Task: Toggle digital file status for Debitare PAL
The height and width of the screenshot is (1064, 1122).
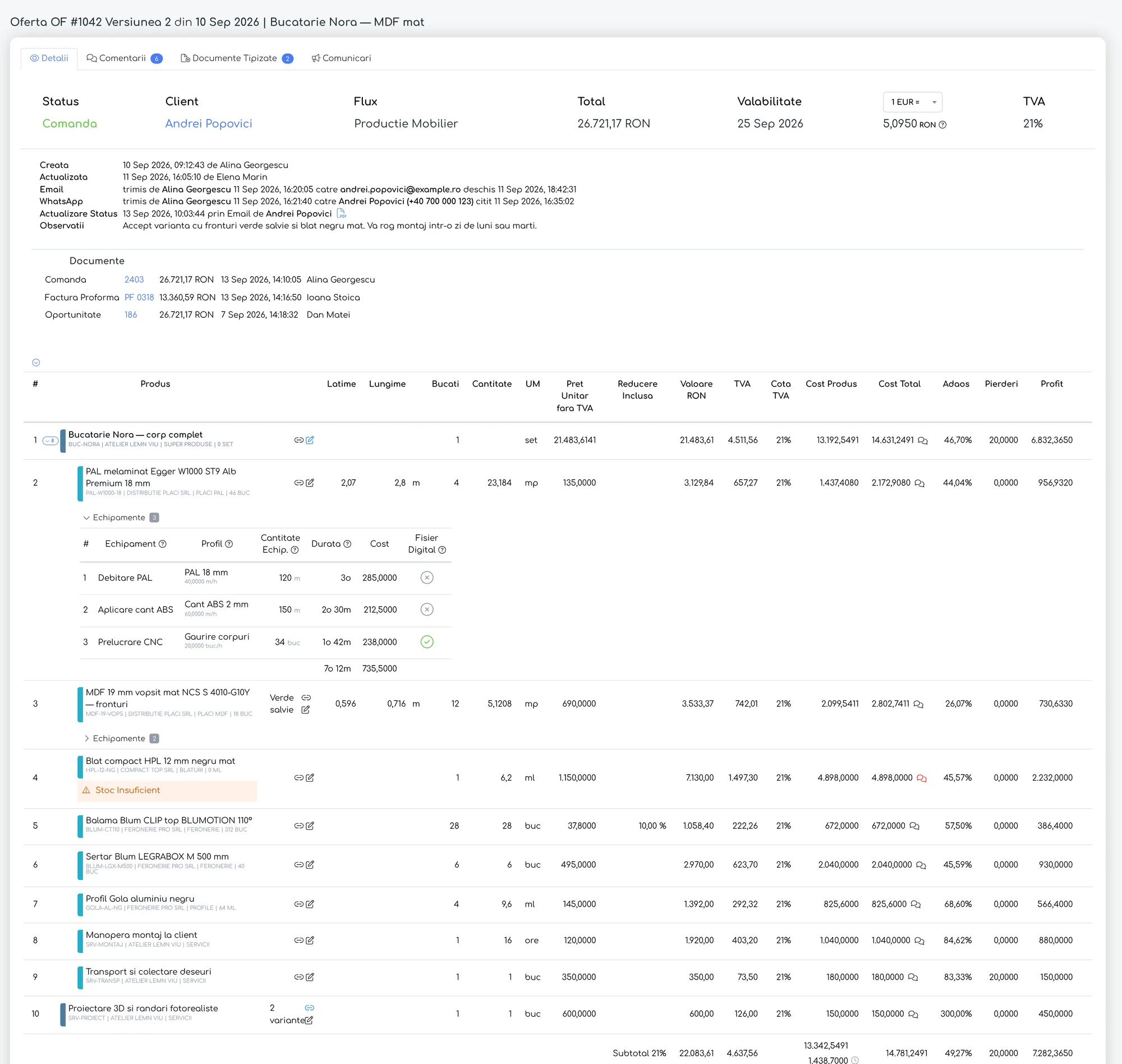Action: pos(427,577)
